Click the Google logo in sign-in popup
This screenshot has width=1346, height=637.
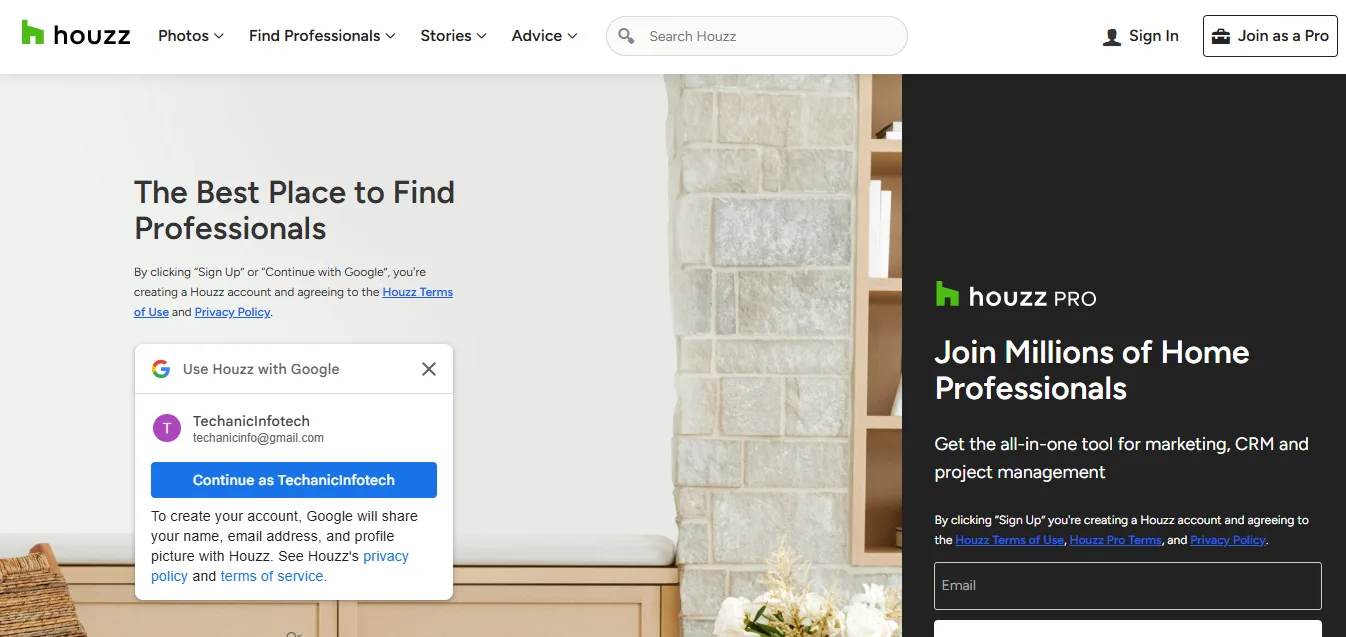(161, 369)
